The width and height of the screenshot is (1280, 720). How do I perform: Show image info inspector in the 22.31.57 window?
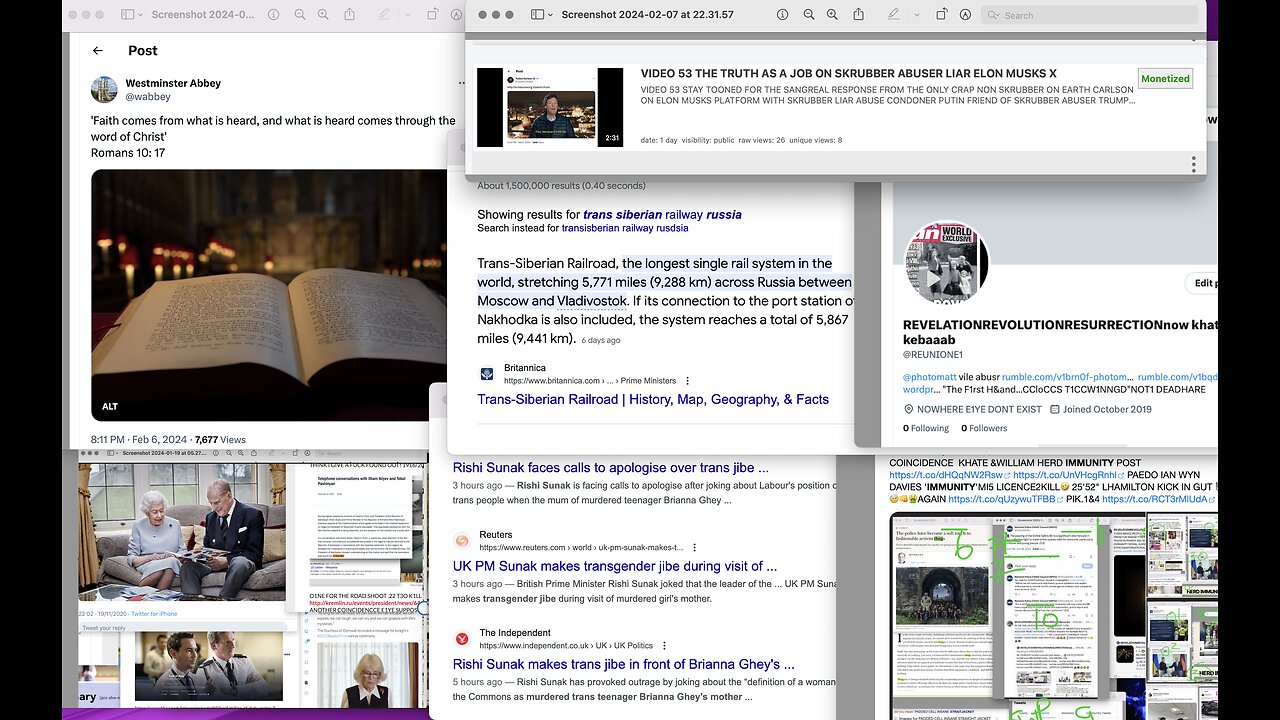coord(782,15)
